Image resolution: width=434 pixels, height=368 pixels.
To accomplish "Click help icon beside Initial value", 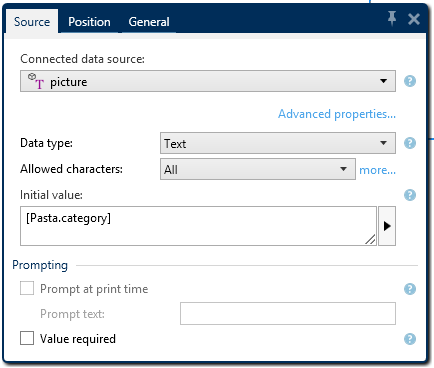I will [x=410, y=195].
